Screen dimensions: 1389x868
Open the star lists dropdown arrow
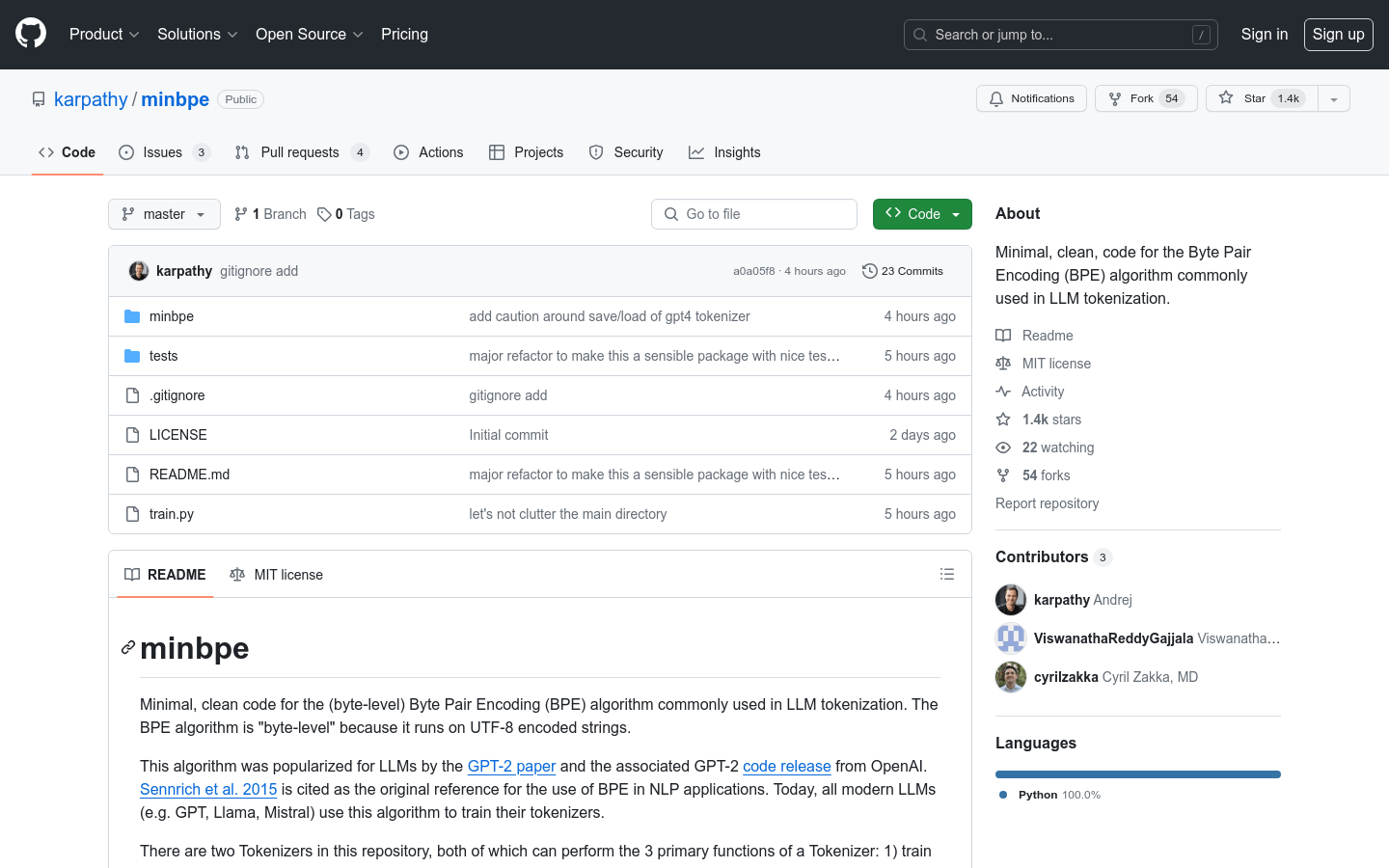point(1333,98)
